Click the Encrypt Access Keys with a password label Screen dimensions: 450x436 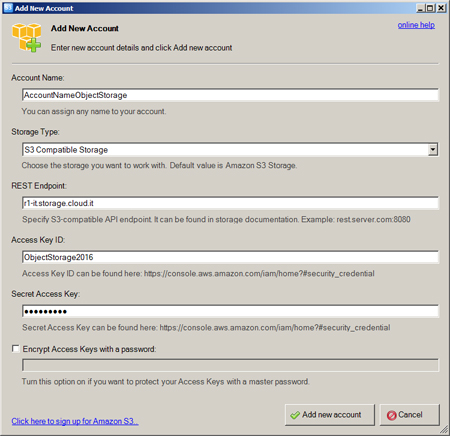point(89,349)
